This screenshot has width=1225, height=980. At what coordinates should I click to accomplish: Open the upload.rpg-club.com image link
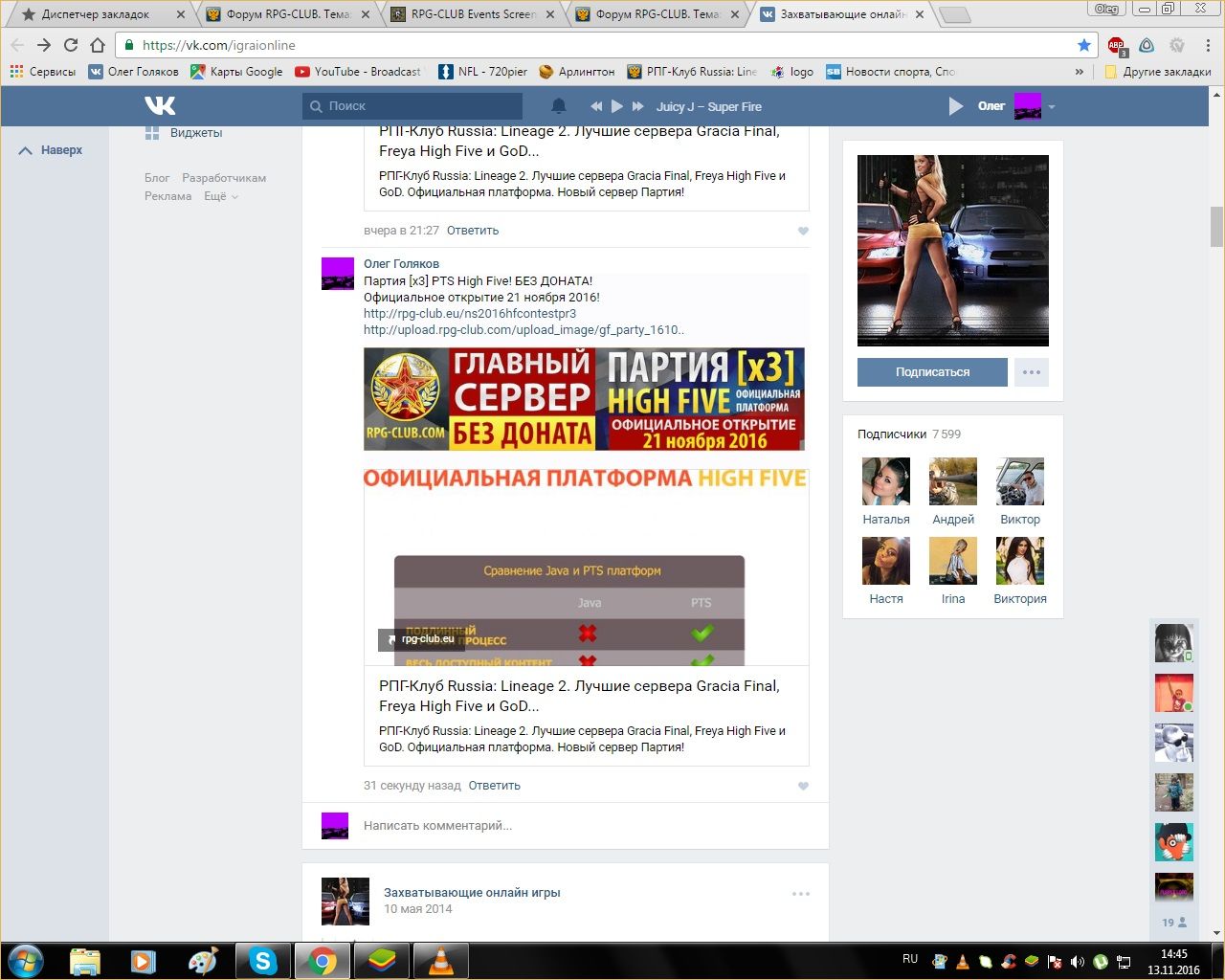[523, 329]
